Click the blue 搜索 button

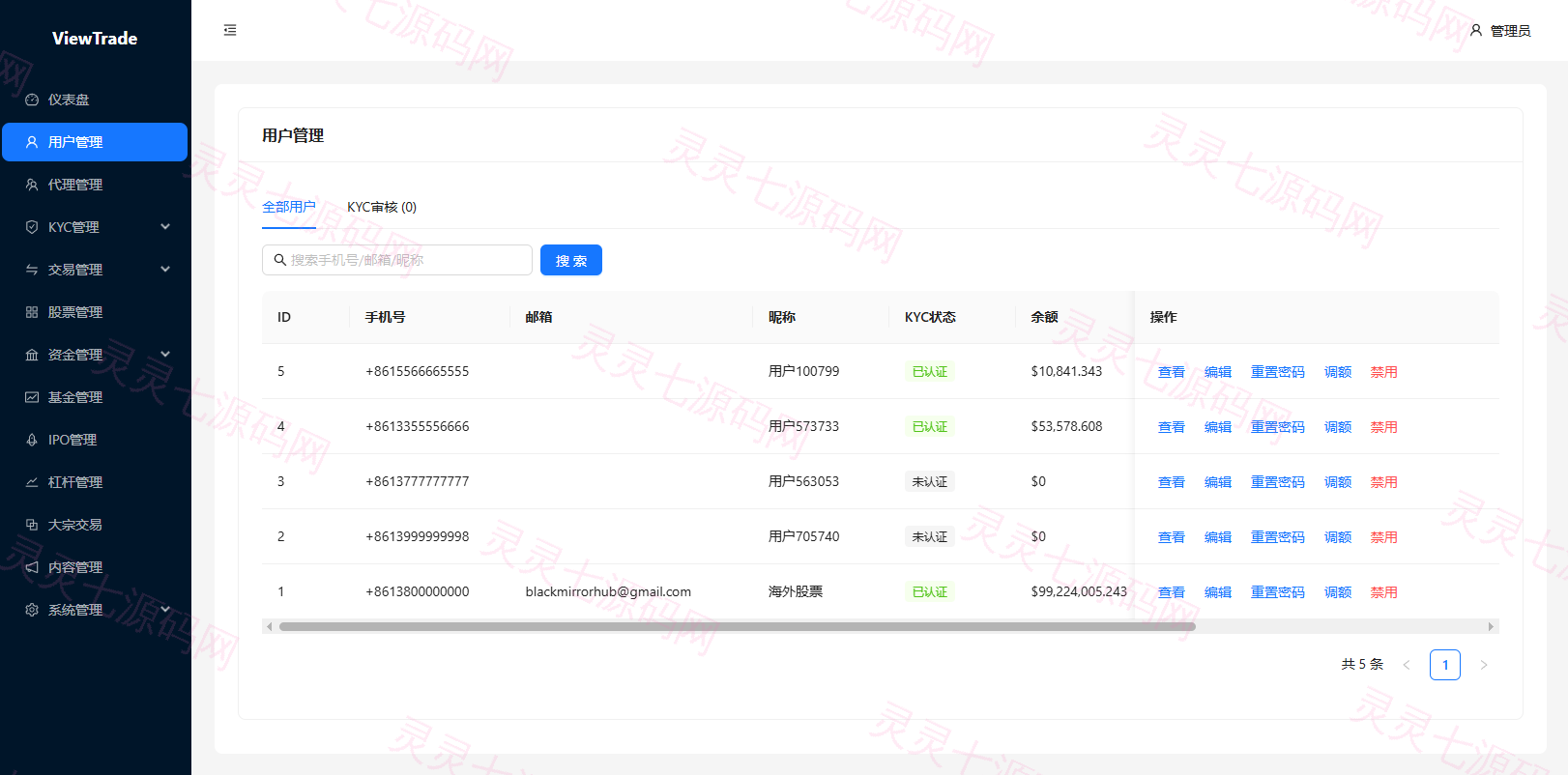point(571,260)
